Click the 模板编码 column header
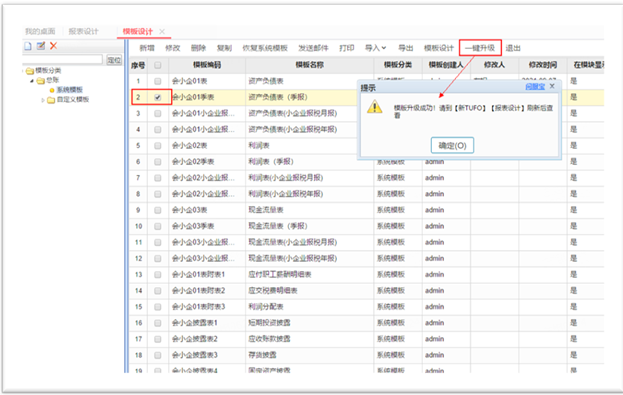Viewport: 623px width, 395px height. coord(207,65)
